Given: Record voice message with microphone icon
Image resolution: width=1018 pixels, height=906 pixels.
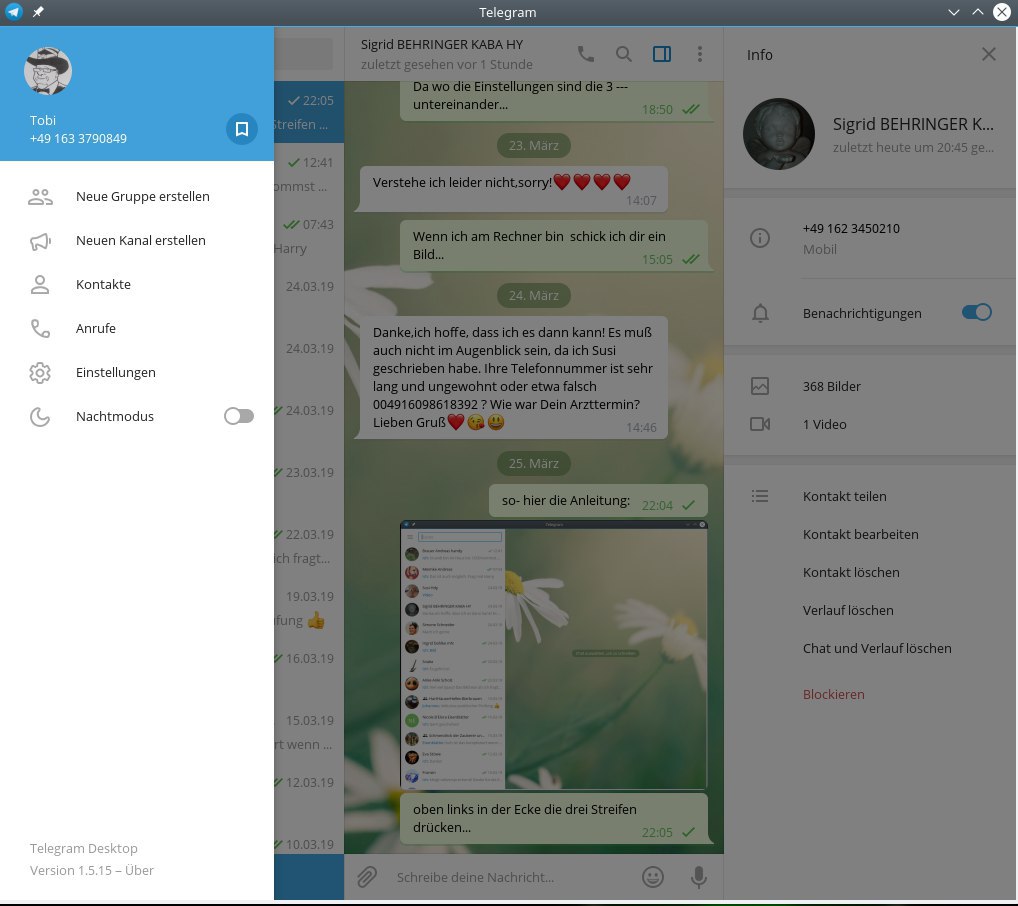Looking at the screenshot, I should pos(699,877).
